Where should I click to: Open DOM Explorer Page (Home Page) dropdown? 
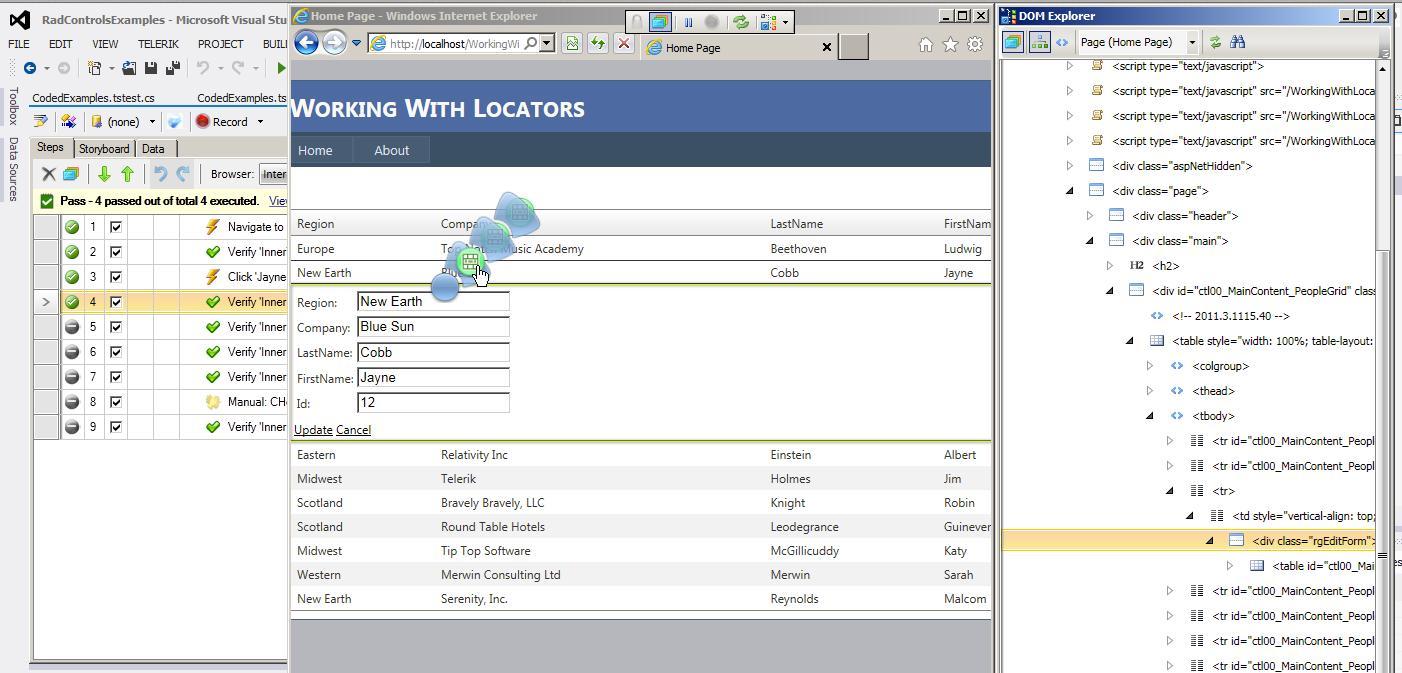1192,42
